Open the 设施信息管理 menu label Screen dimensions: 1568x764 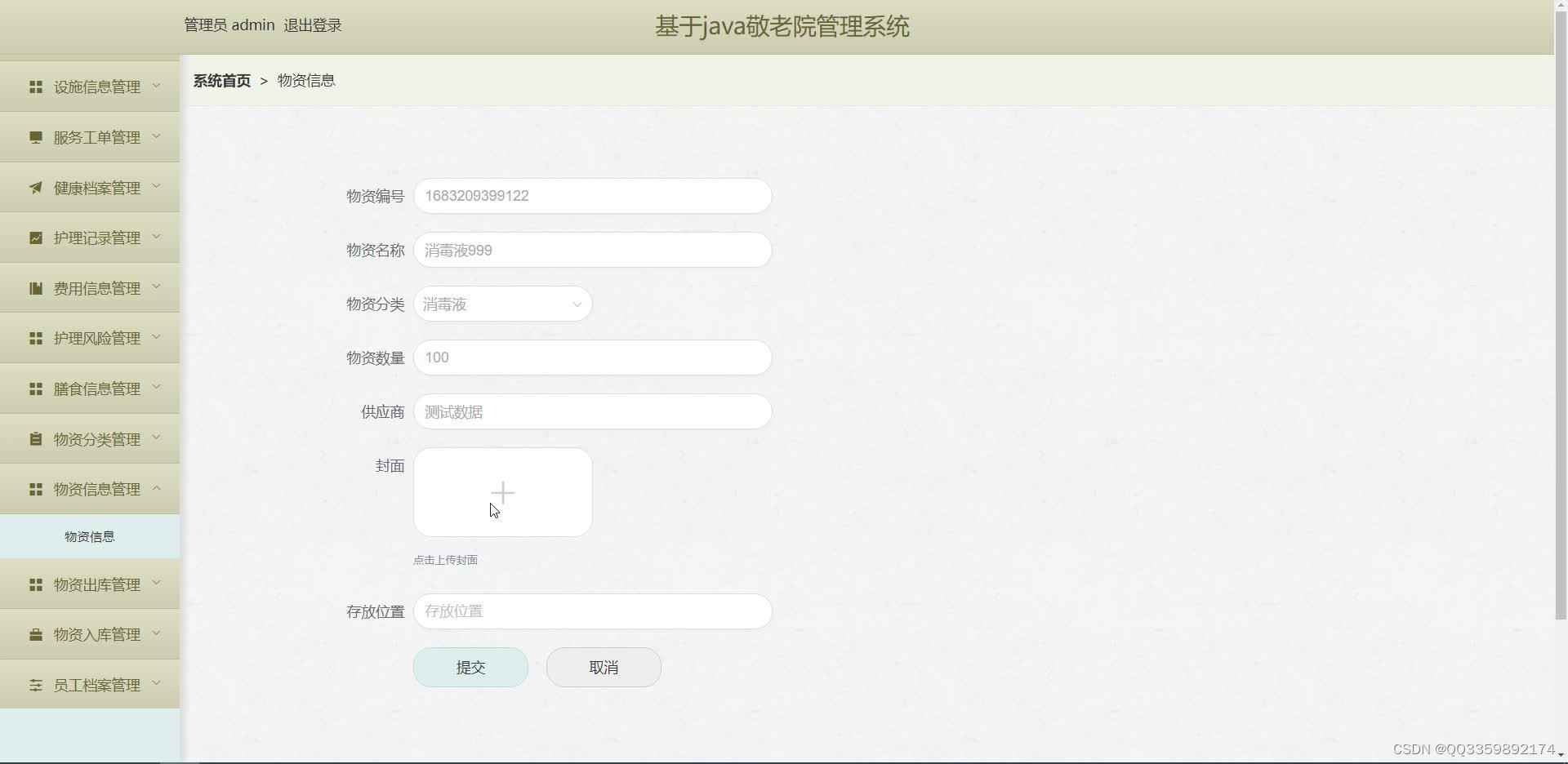coord(97,87)
